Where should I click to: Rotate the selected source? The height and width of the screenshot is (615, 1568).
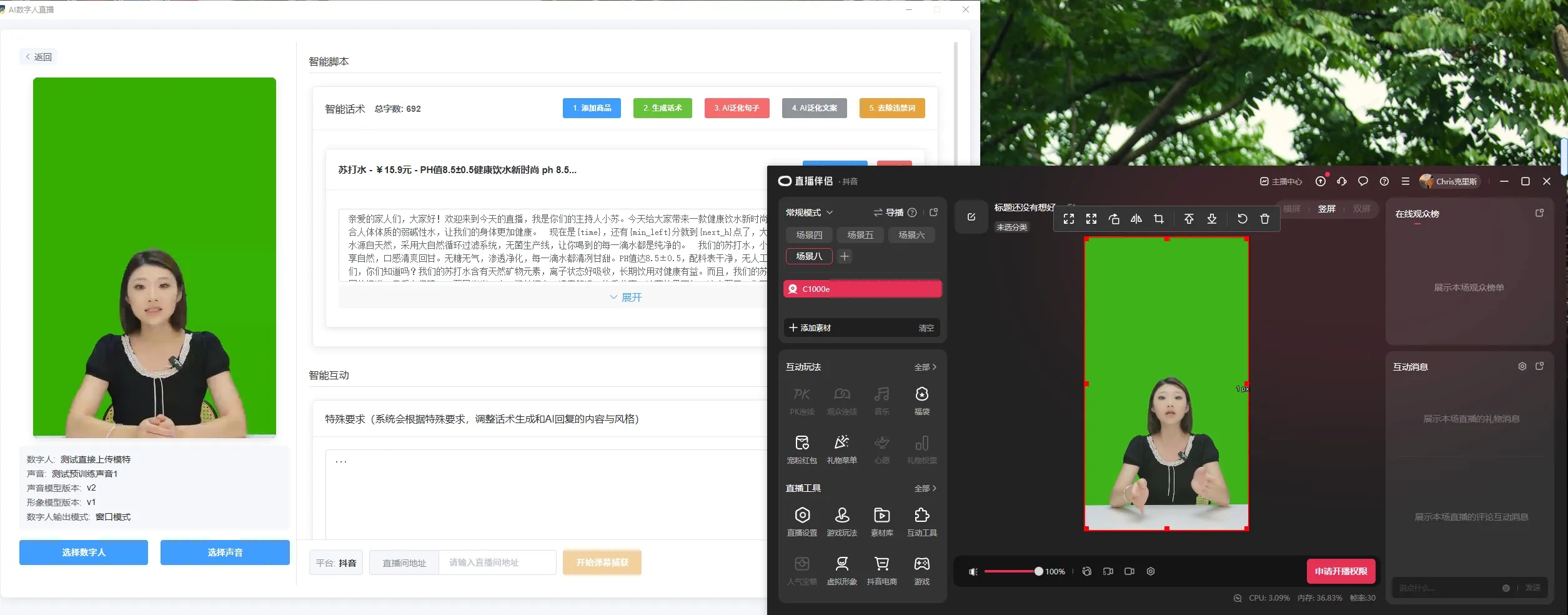coord(1114,219)
